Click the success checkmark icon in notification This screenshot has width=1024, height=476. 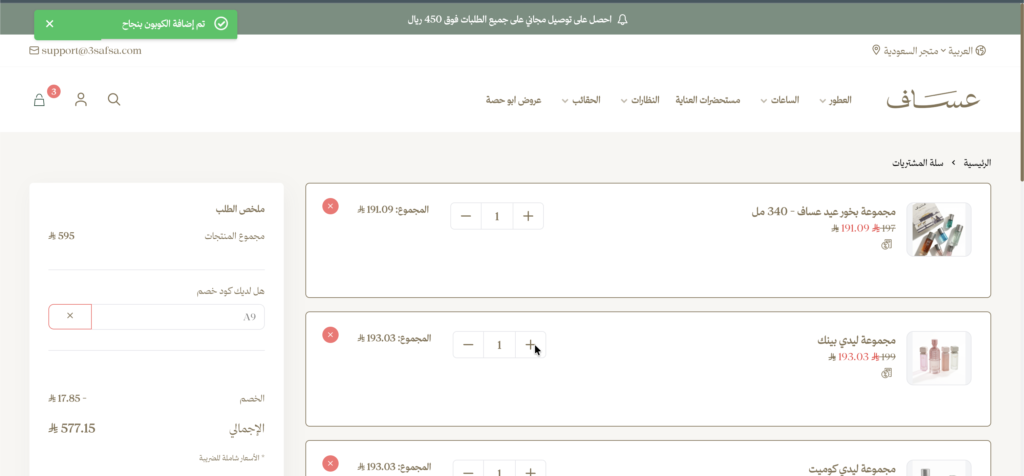pyautogui.click(x=221, y=24)
